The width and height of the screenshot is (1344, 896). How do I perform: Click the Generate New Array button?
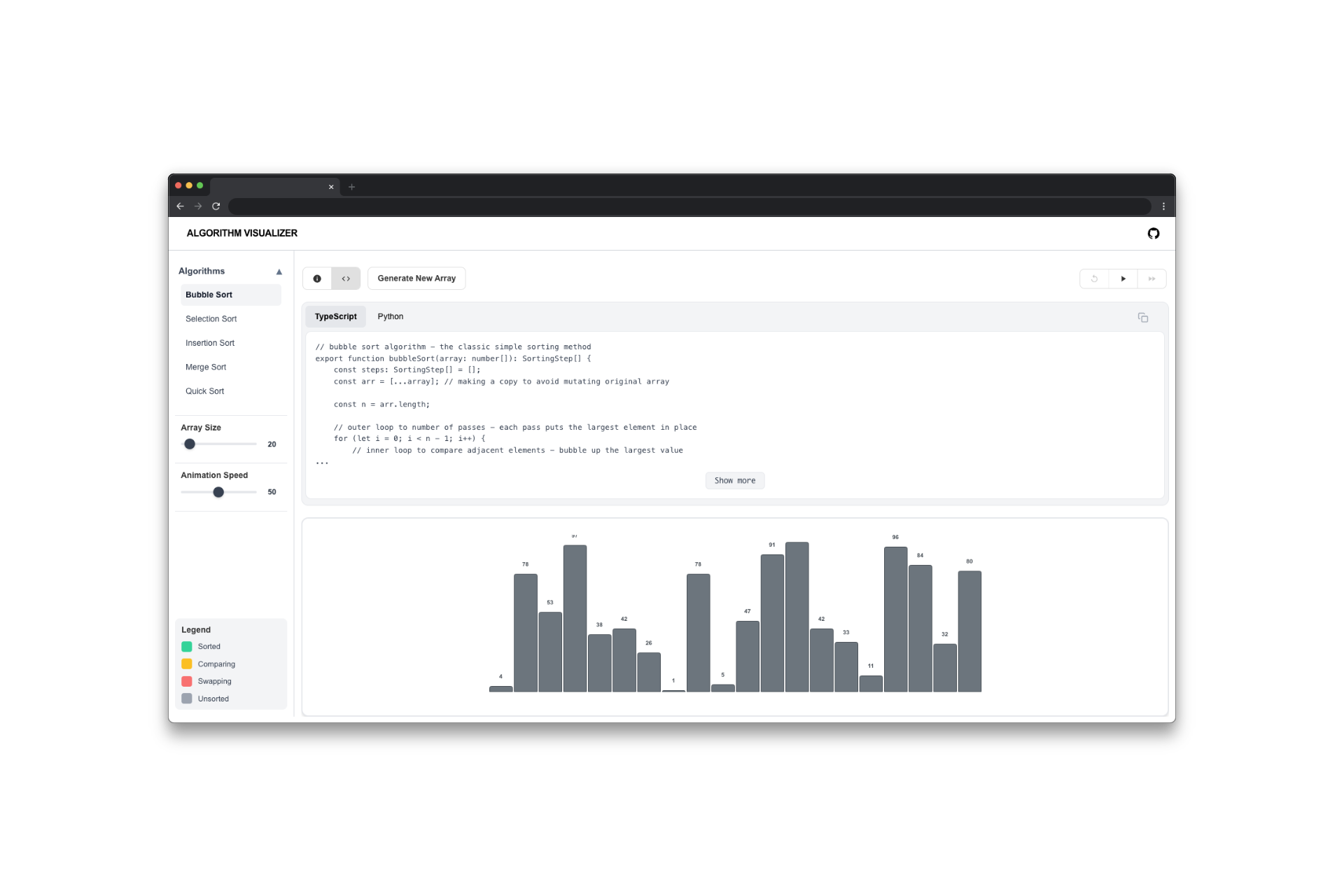pyautogui.click(x=416, y=279)
